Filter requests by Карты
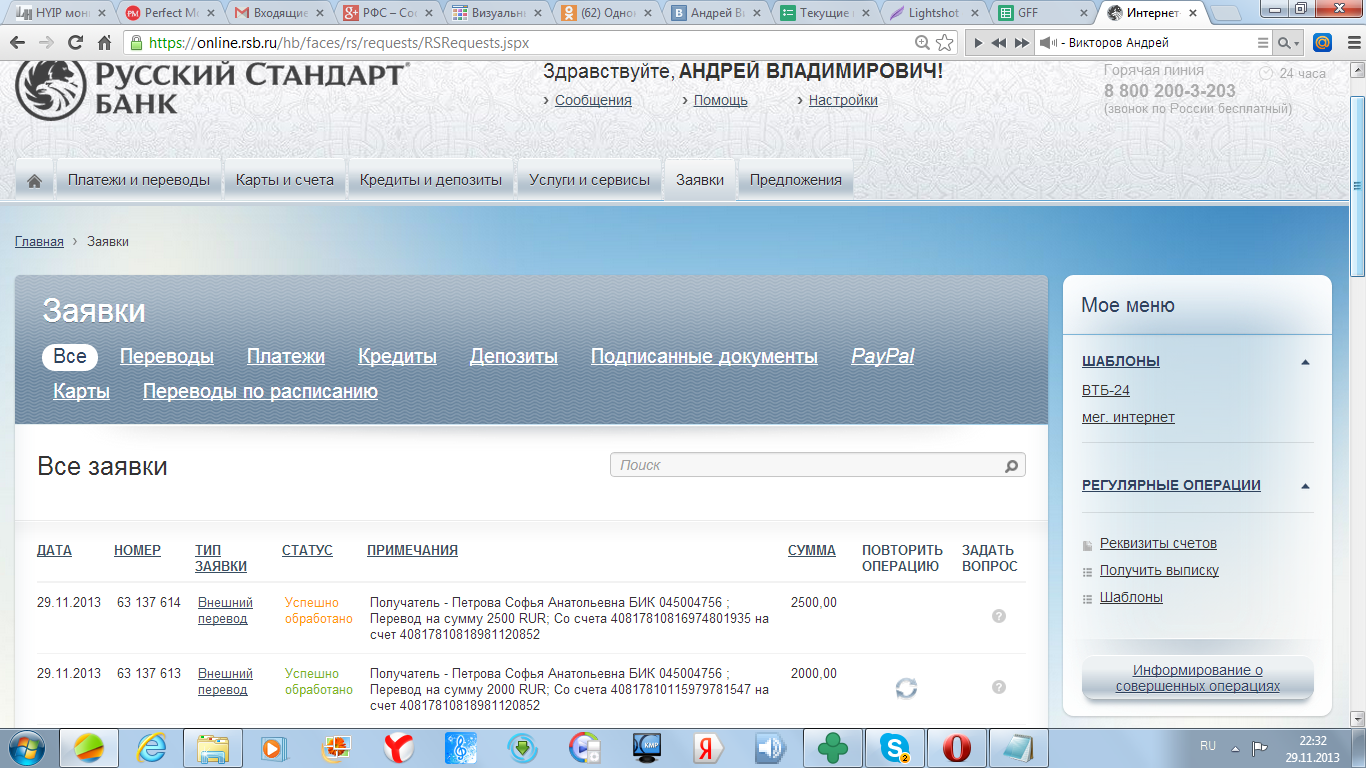The height and width of the screenshot is (768, 1366). pos(81,392)
